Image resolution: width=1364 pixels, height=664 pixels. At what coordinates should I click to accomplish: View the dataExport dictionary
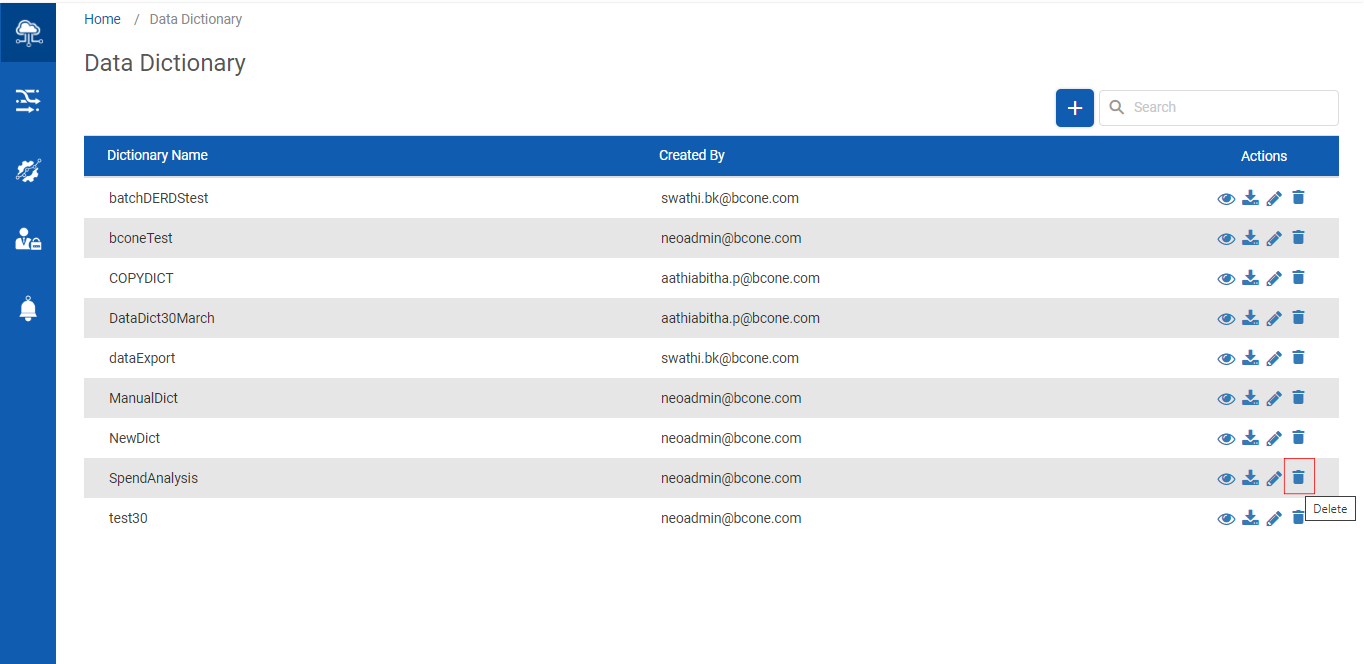click(1226, 359)
